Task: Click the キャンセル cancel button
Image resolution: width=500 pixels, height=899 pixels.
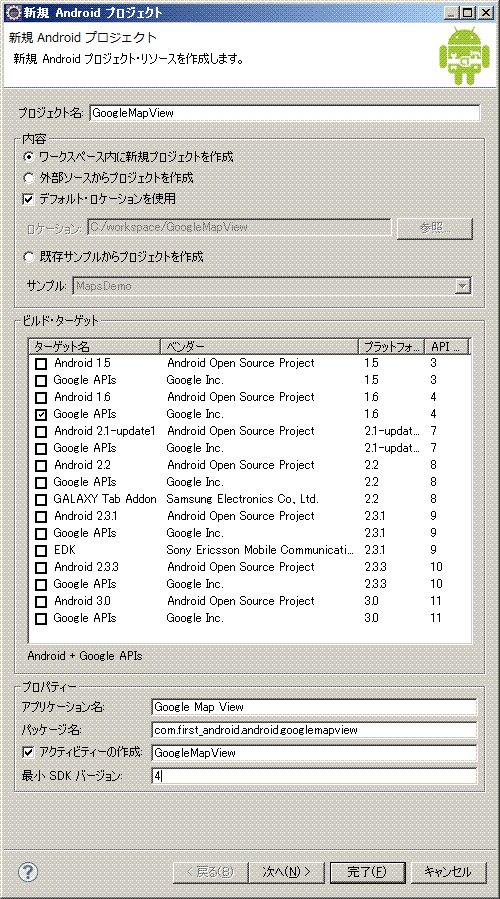Action: [448, 871]
